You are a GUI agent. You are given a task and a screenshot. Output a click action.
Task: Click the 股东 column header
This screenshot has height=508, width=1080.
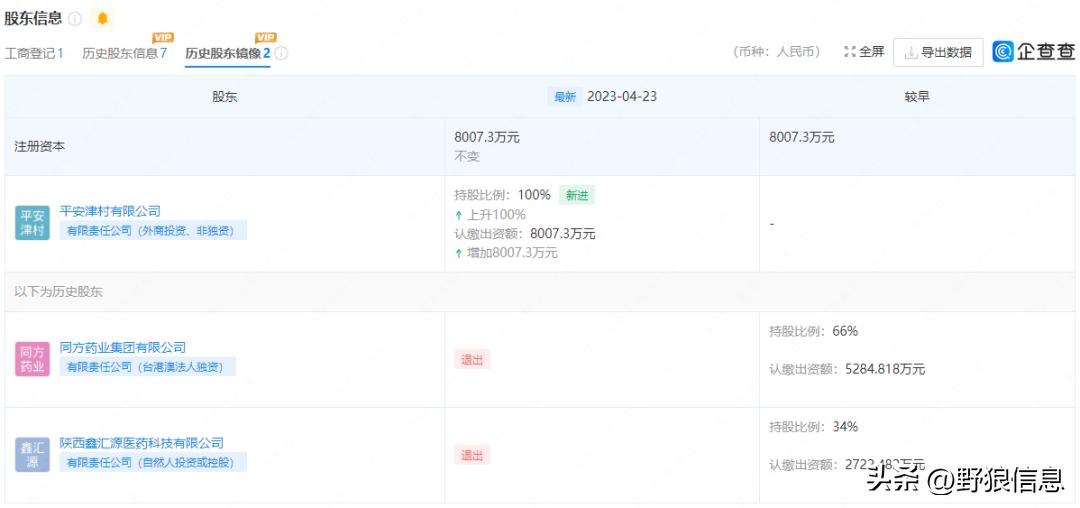[x=225, y=97]
